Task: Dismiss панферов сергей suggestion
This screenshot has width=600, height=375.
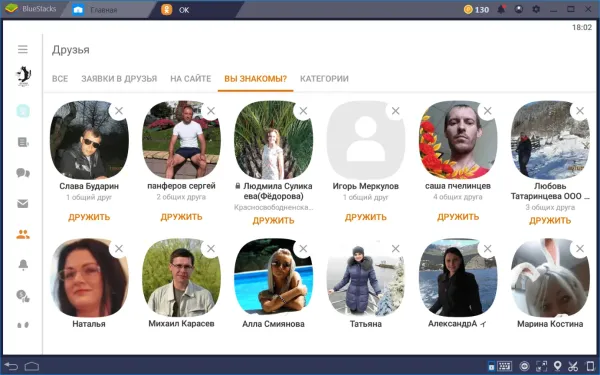Action: point(211,111)
